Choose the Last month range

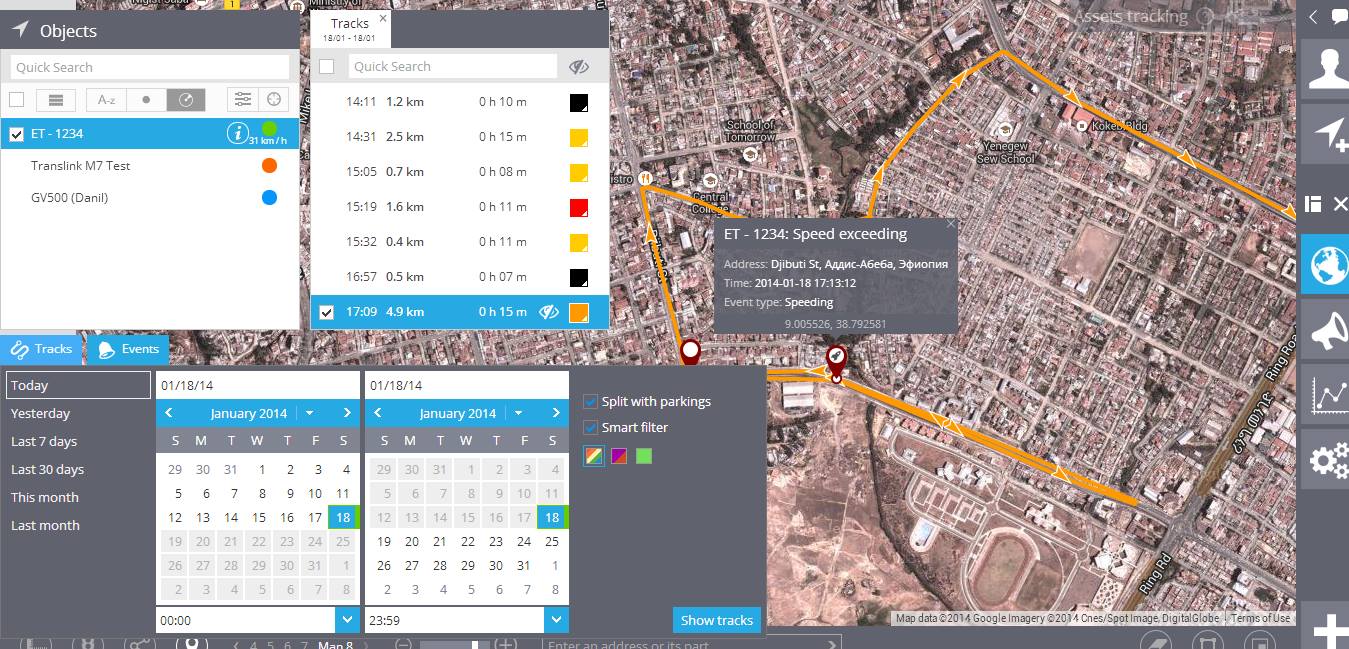[45, 525]
